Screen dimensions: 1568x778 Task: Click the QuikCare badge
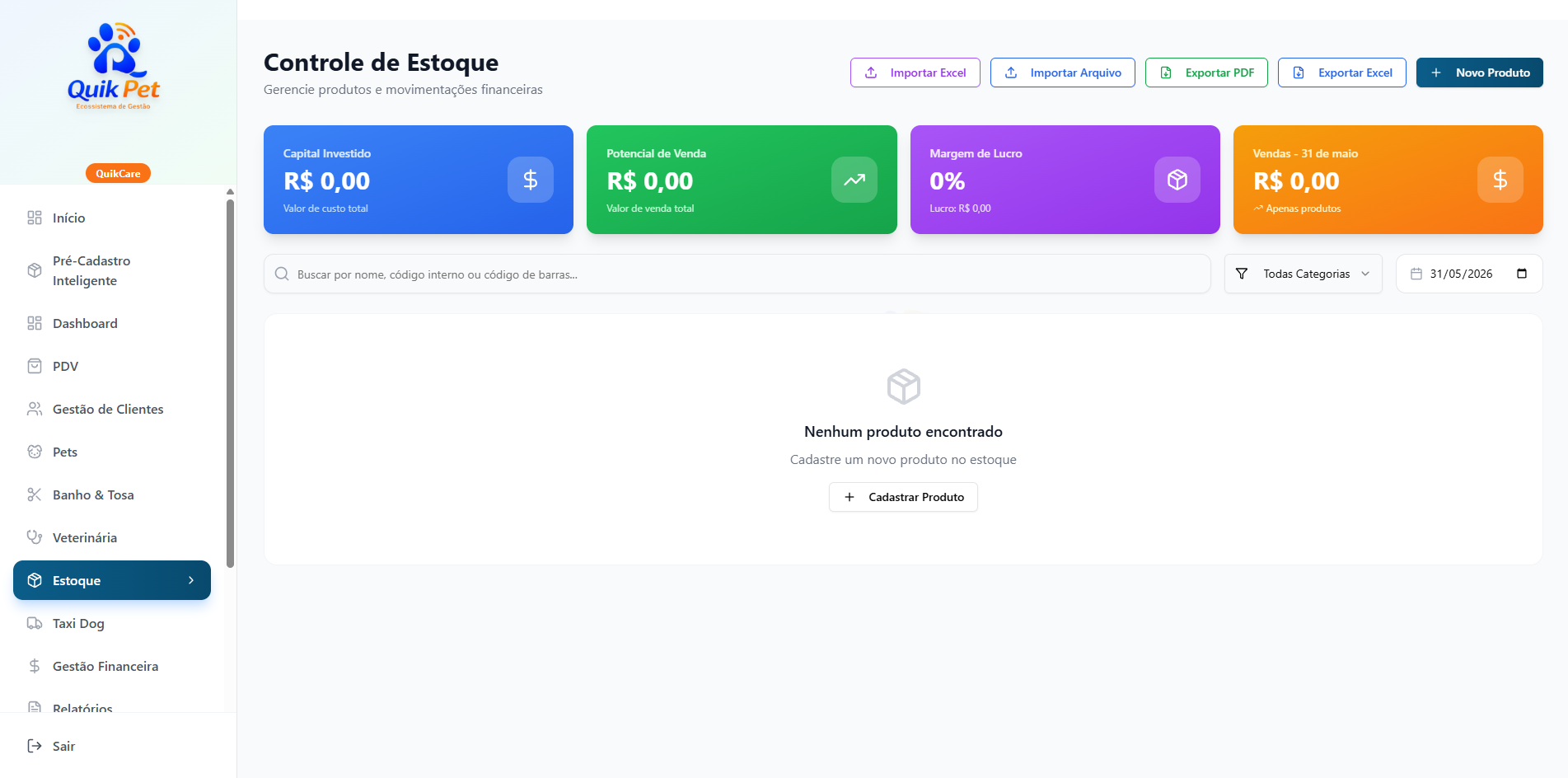click(x=118, y=173)
